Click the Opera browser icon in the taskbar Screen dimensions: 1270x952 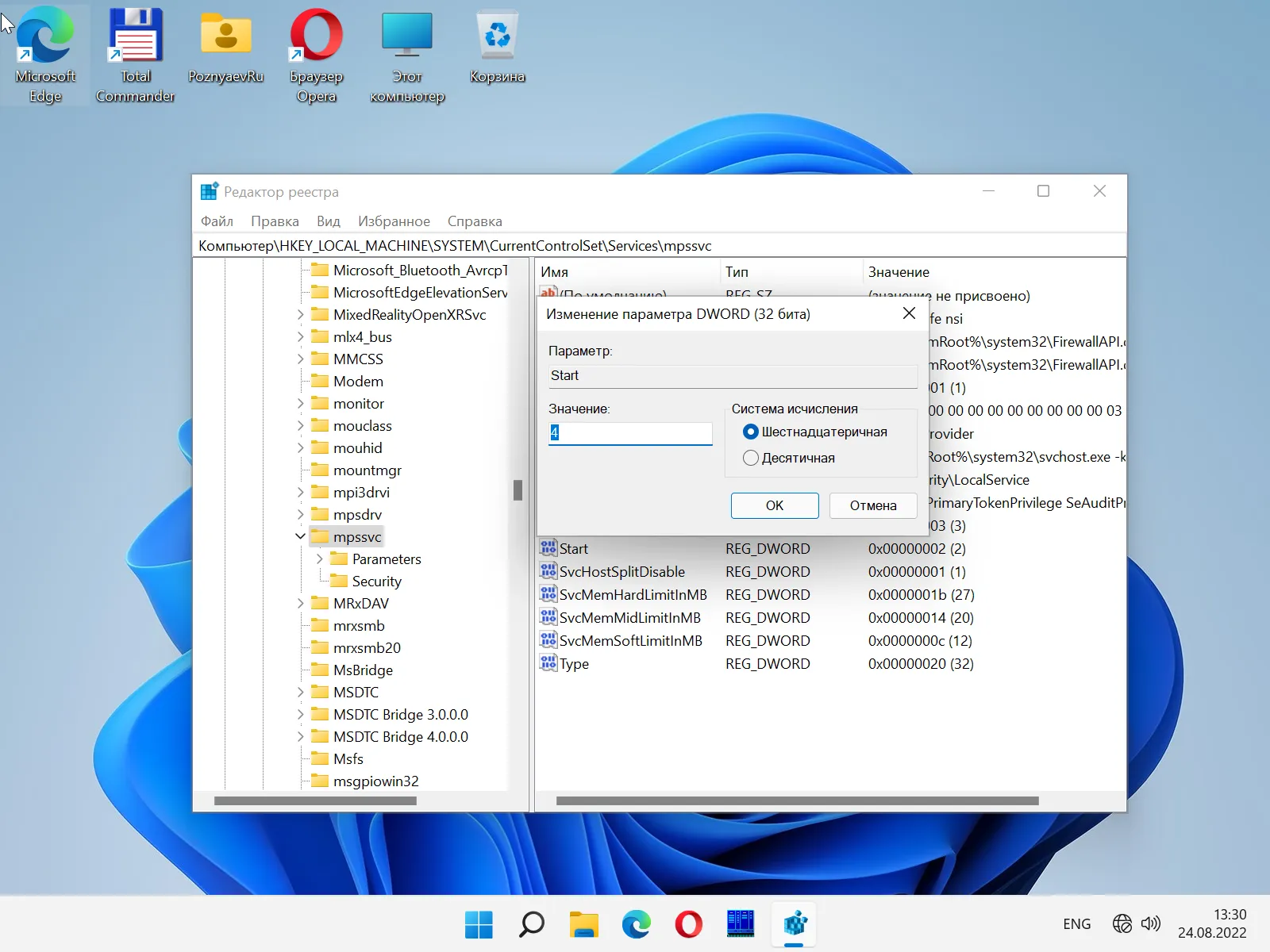[x=688, y=924]
